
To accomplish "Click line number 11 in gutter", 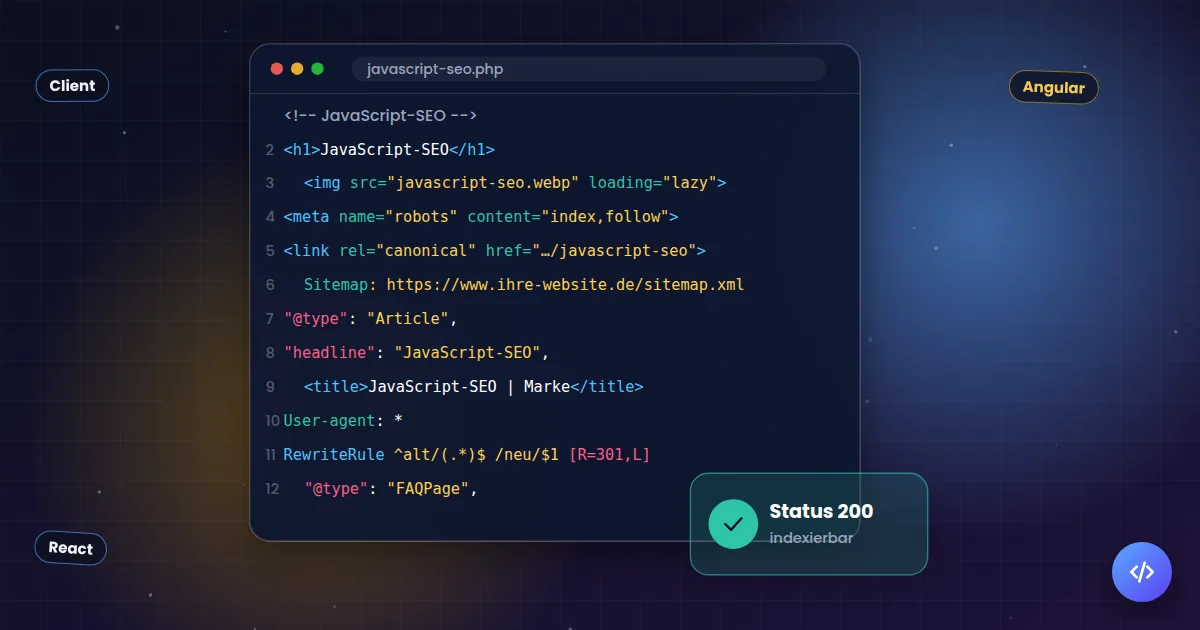I will click(271, 455).
